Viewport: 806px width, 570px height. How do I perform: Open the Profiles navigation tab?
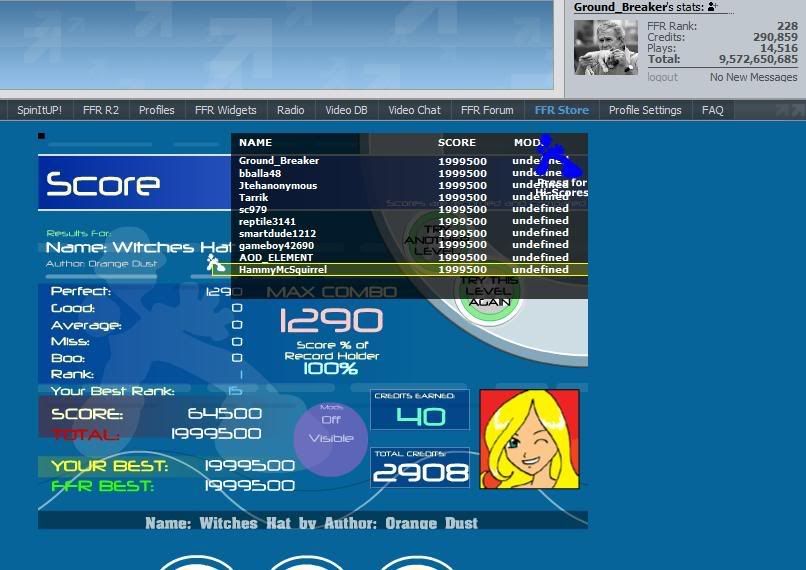(157, 110)
